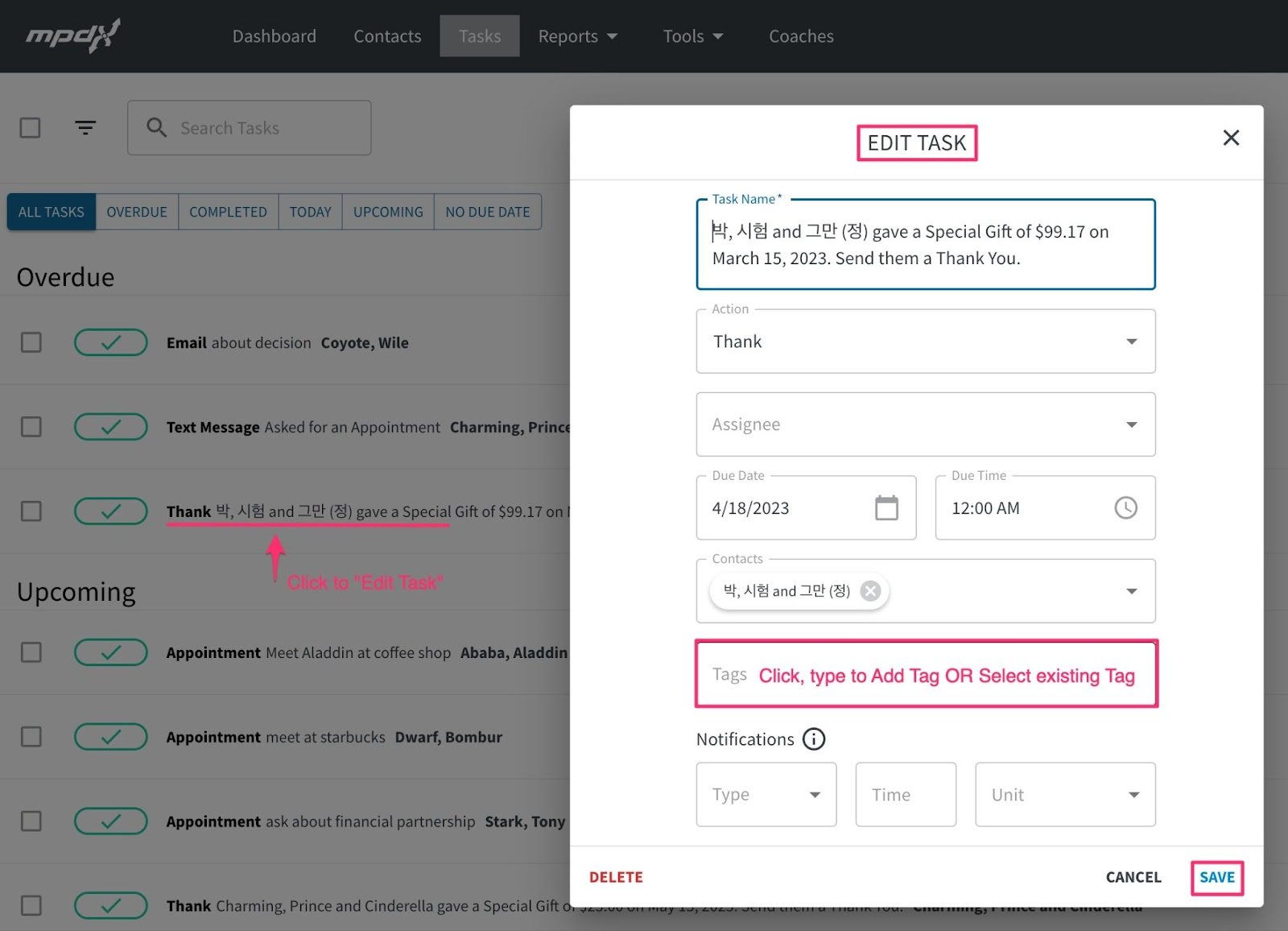Open contact Coyote, Wile
1288x931 pixels.
pyautogui.click(x=365, y=342)
